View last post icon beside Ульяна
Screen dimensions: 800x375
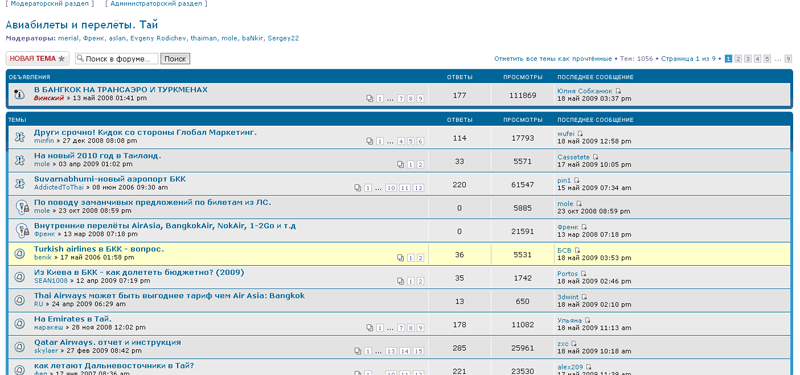[587, 320]
